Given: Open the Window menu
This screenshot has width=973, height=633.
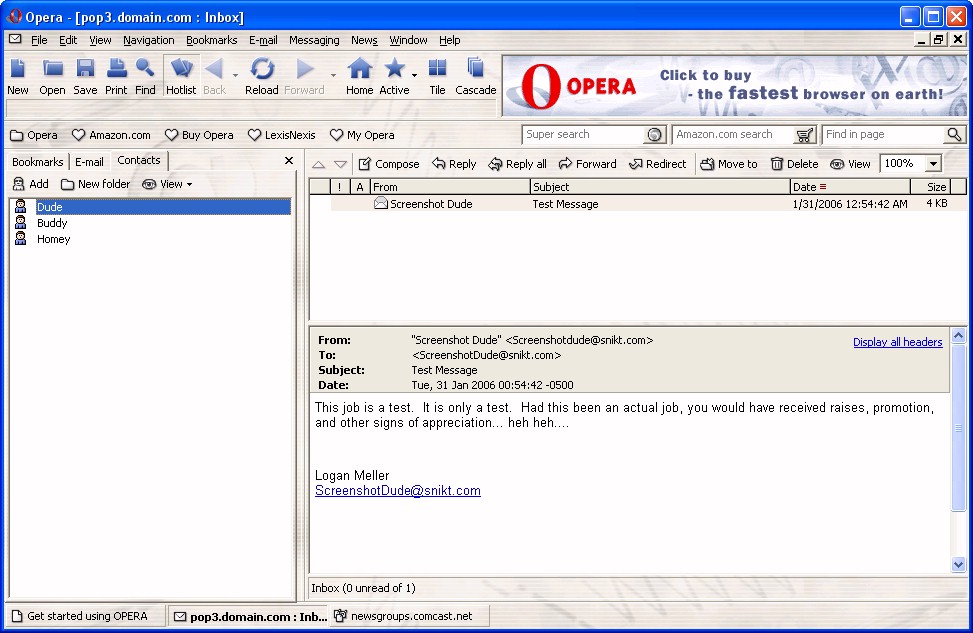Looking at the screenshot, I should click(x=408, y=40).
